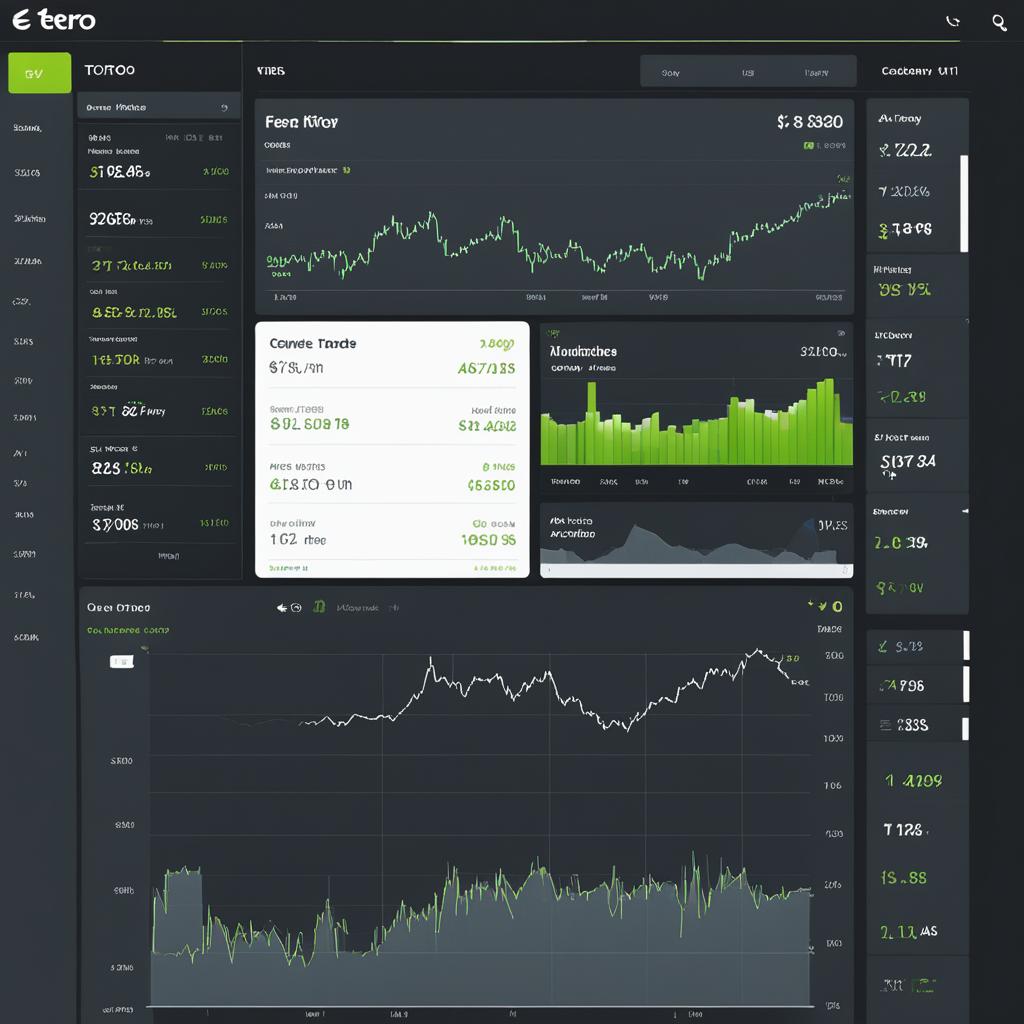Click the S137 3A value in right panel
1024x1024 pixels.
tap(908, 462)
